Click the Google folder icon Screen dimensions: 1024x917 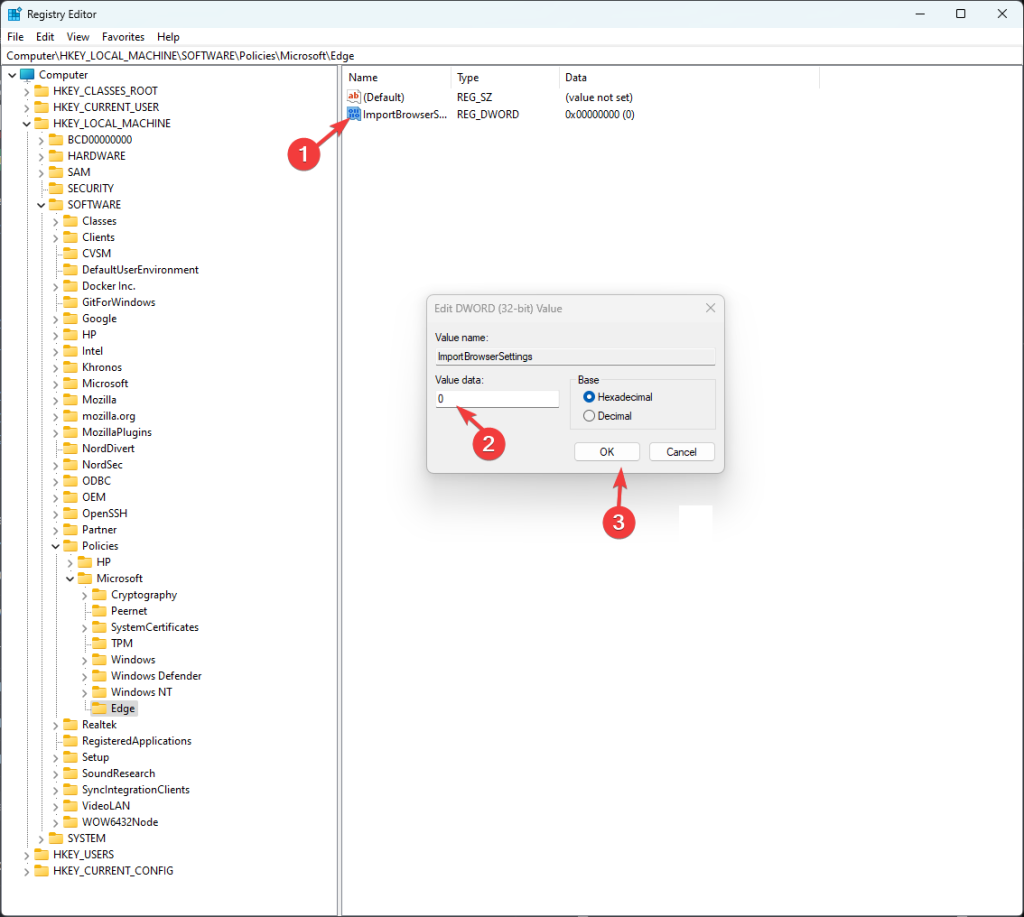click(x=71, y=318)
